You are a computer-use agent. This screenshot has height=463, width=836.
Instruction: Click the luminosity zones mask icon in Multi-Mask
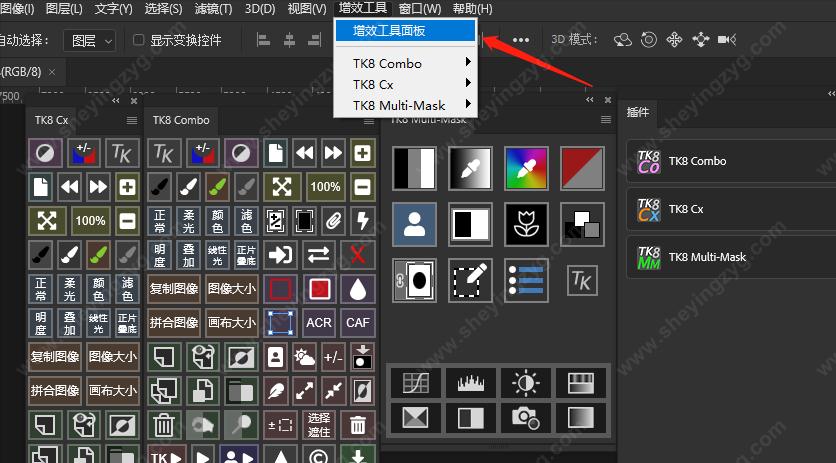point(414,168)
